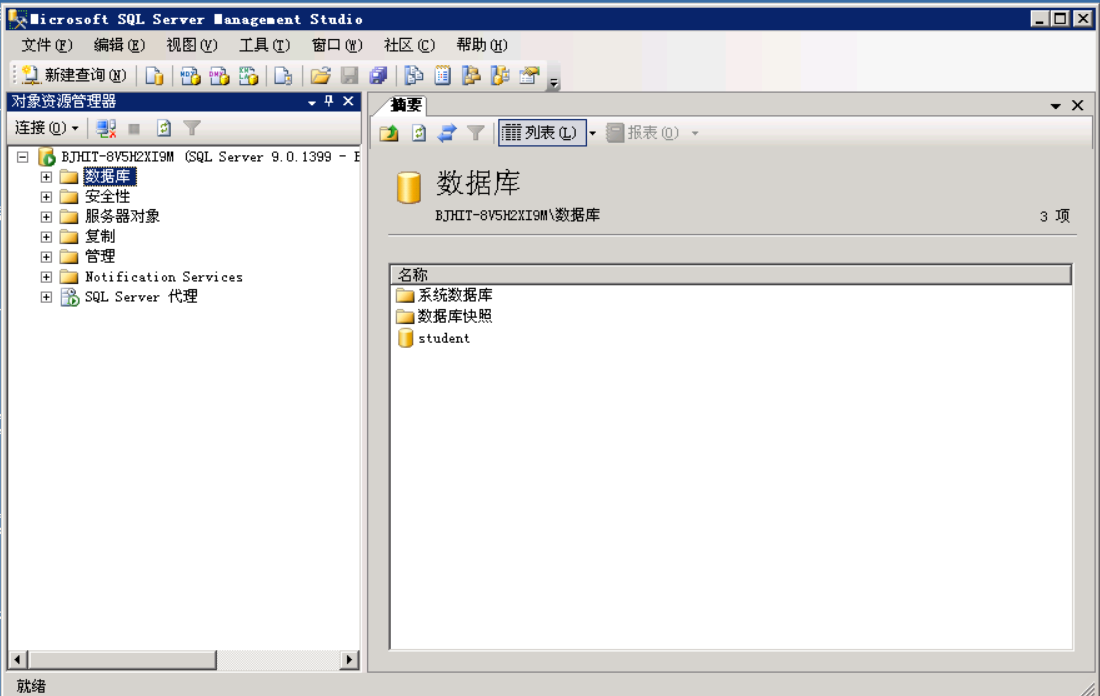
Task: Close the 对象资源管理器 panel
Action: tap(348, 102)
